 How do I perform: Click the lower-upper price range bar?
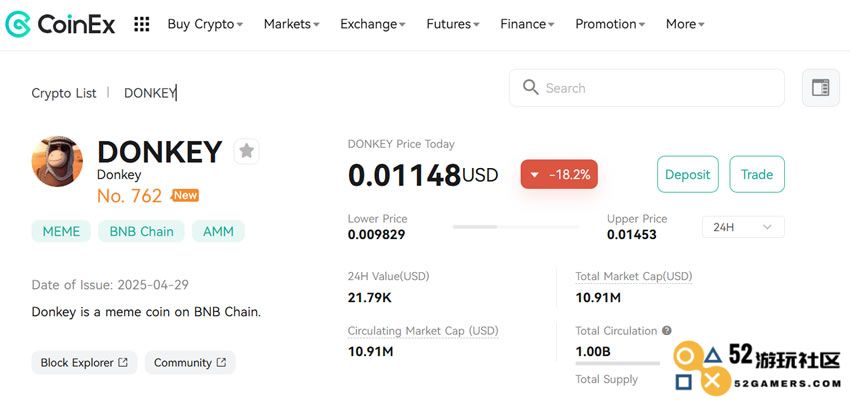tap(516, 227)
